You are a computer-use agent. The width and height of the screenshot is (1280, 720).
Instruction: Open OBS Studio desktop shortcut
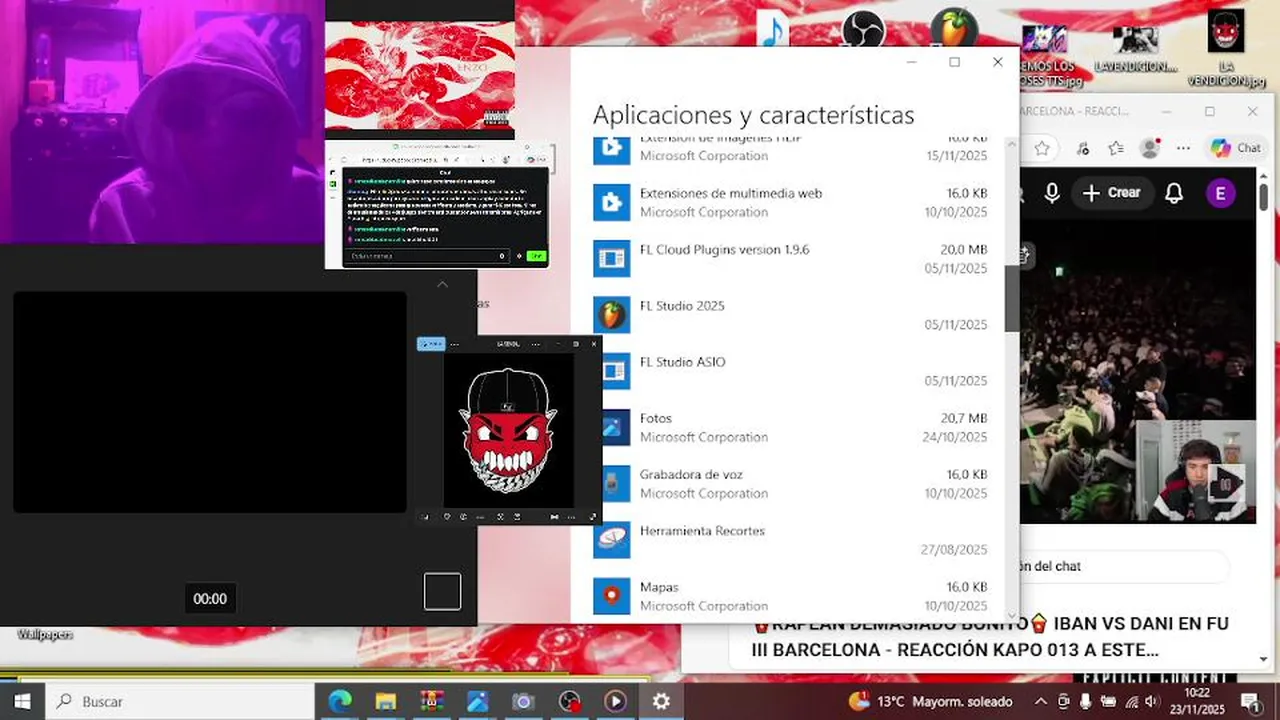coord(862,28)
